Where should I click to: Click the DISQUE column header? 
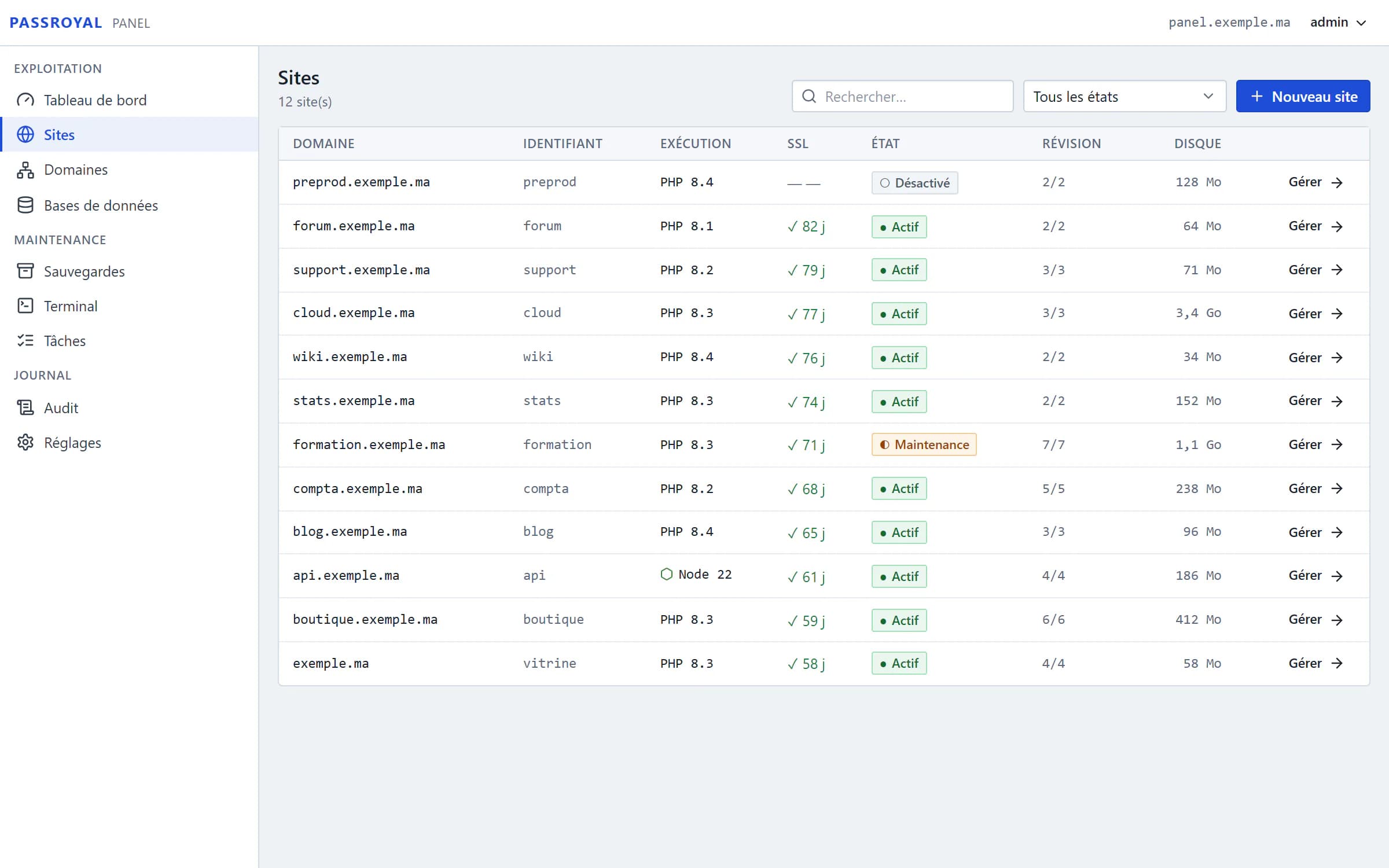[x=1197, y=144]
